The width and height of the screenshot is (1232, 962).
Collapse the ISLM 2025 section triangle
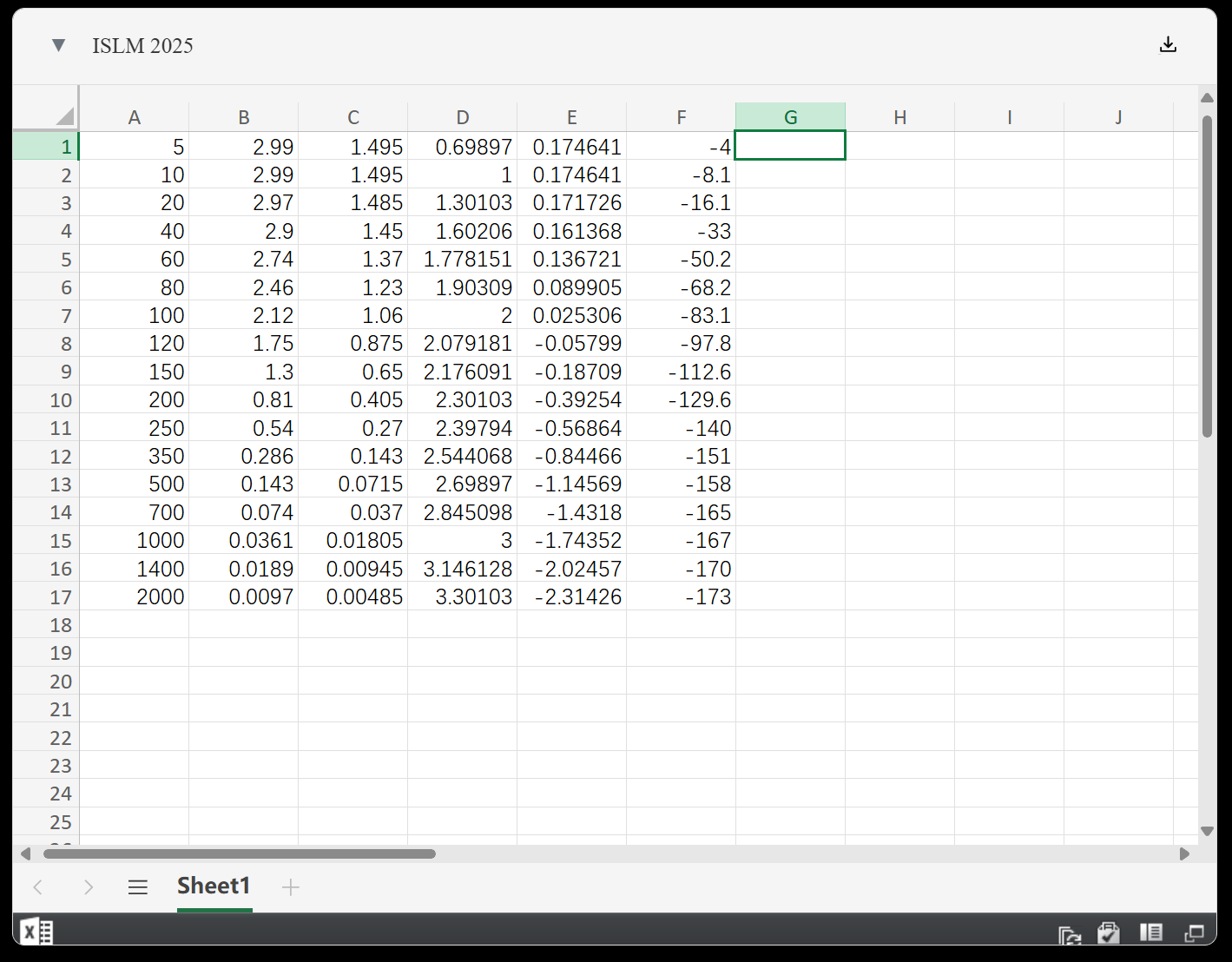coord(58,45)
